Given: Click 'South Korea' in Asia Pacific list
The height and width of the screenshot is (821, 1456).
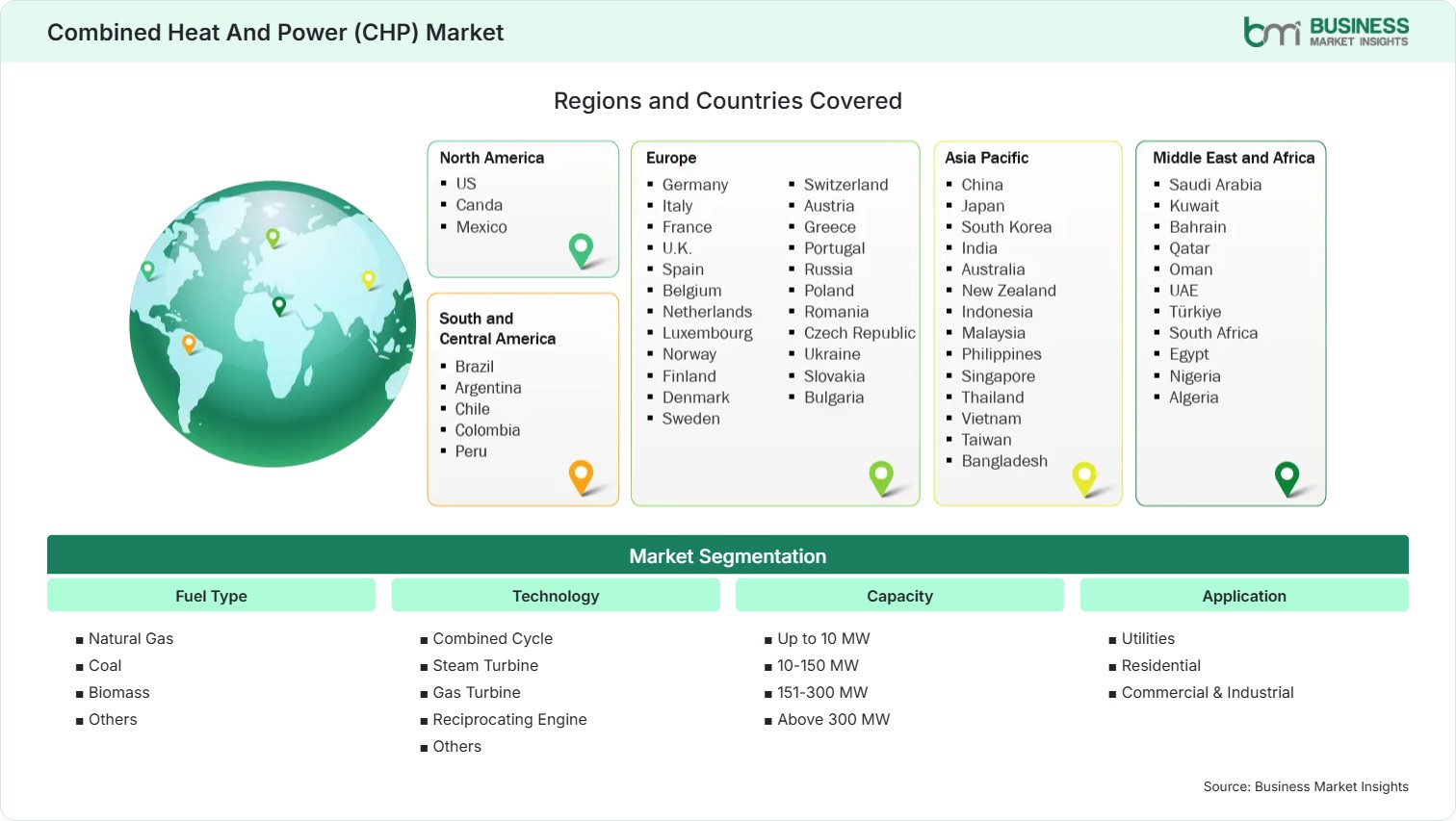Looking at the screenshot, I should pyautogui.click(x=1006, y=227).
